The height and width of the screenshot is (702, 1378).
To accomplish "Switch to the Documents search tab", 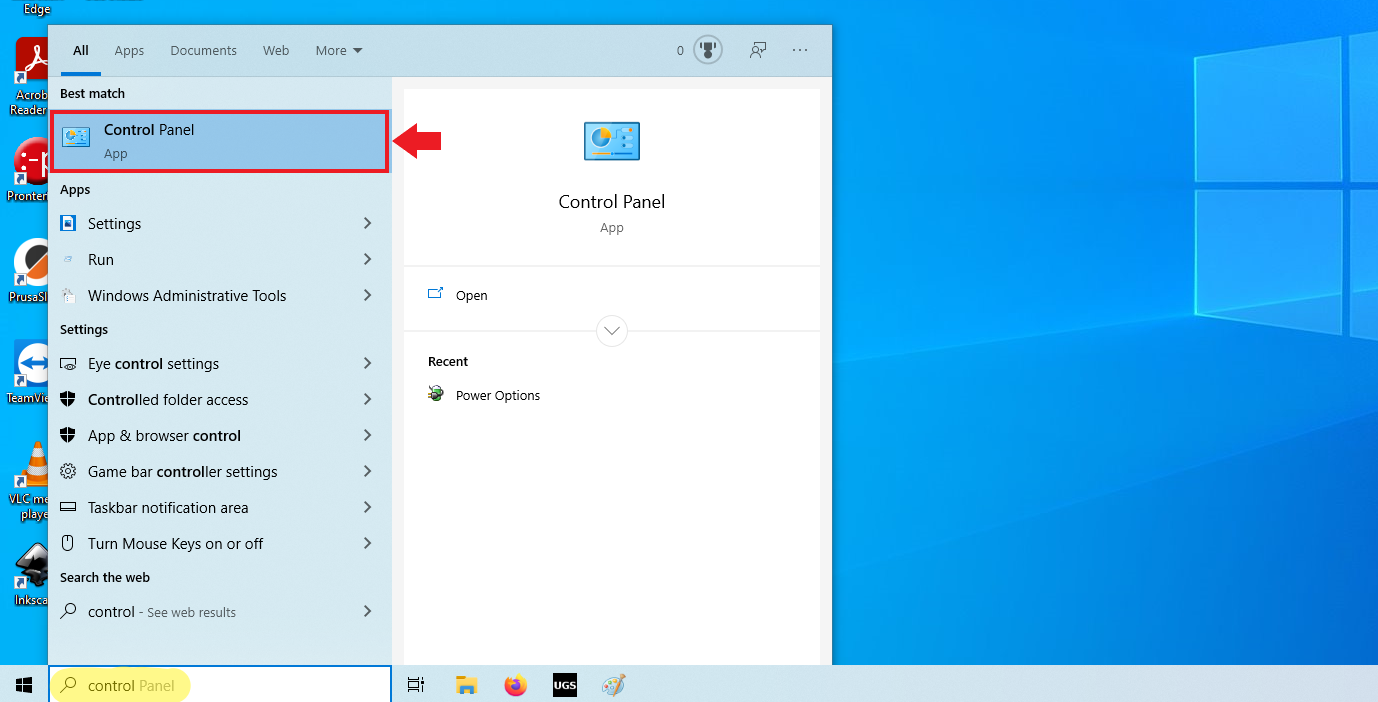I will click(203, 50).
